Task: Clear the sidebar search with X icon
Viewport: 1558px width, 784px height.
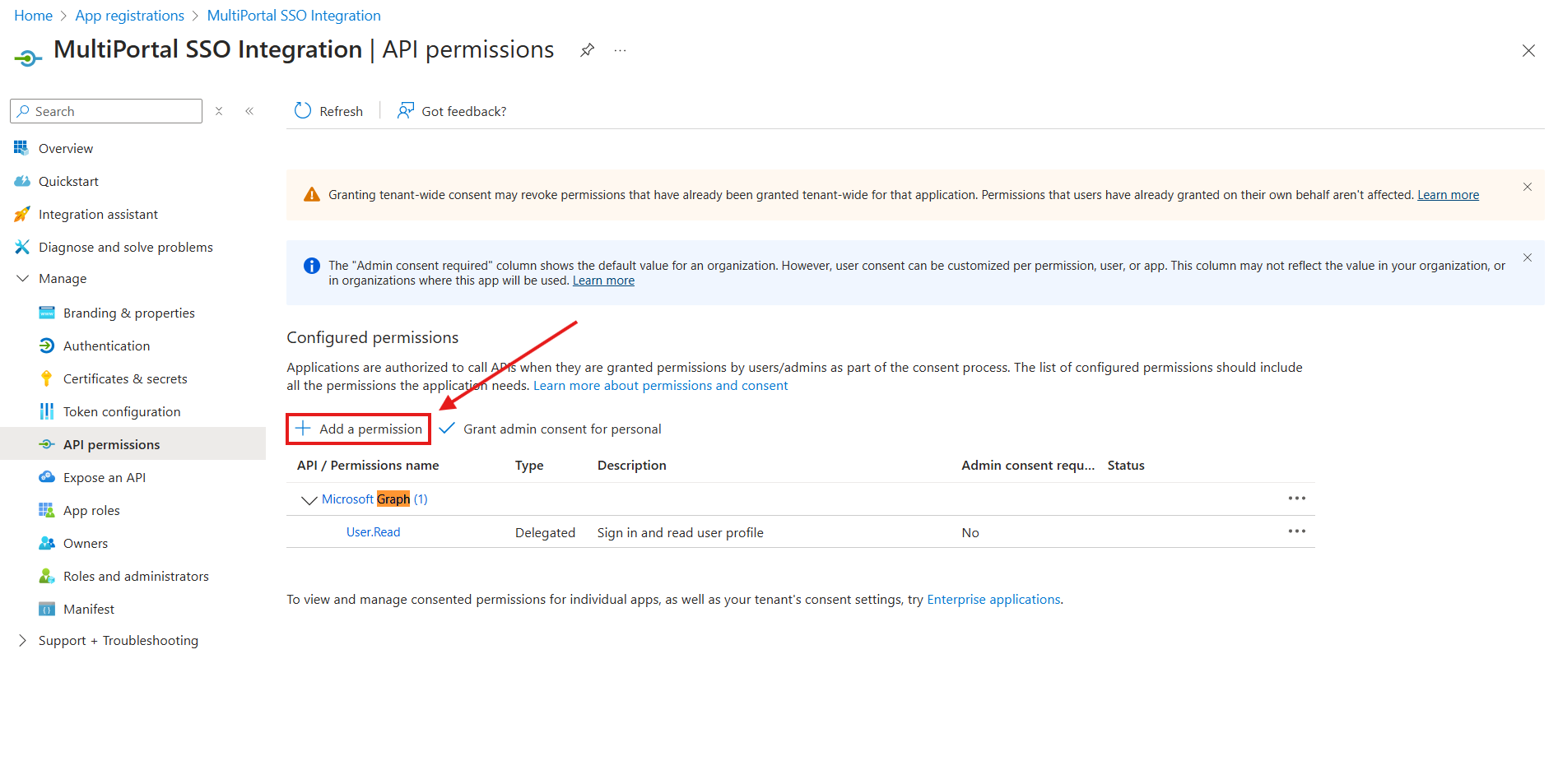Action: pos(219,111)
